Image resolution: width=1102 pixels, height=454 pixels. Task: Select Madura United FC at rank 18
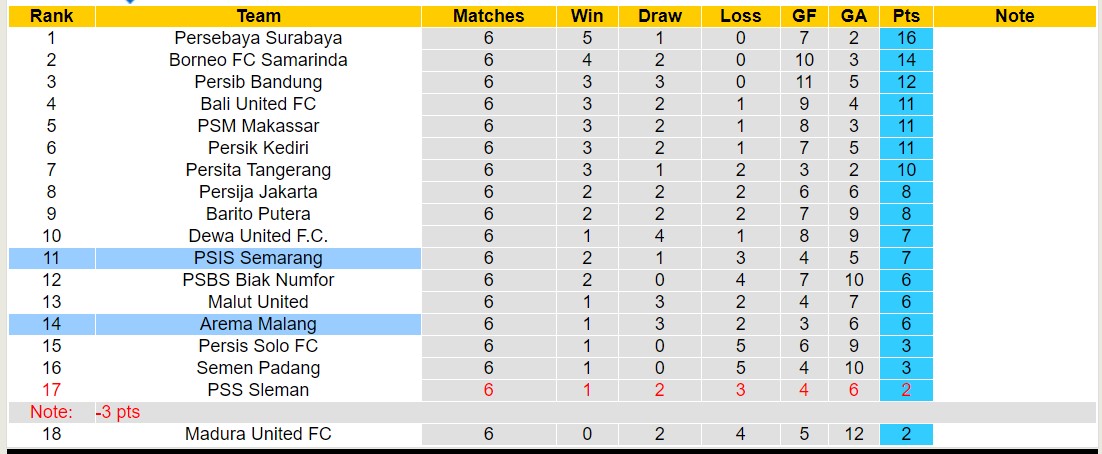[258, 434]
